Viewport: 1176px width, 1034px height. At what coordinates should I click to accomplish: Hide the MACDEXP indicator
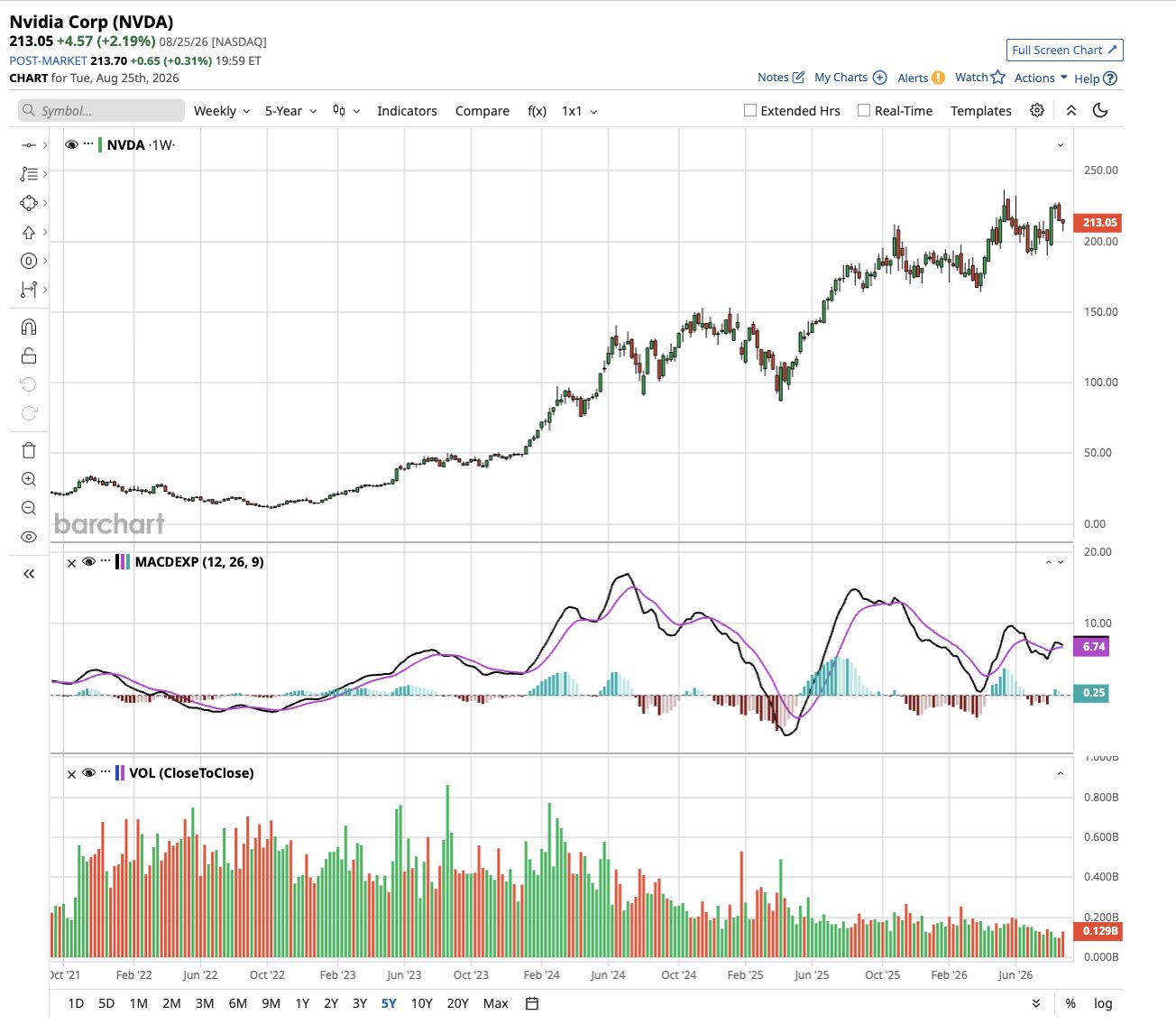coord(88,561)
